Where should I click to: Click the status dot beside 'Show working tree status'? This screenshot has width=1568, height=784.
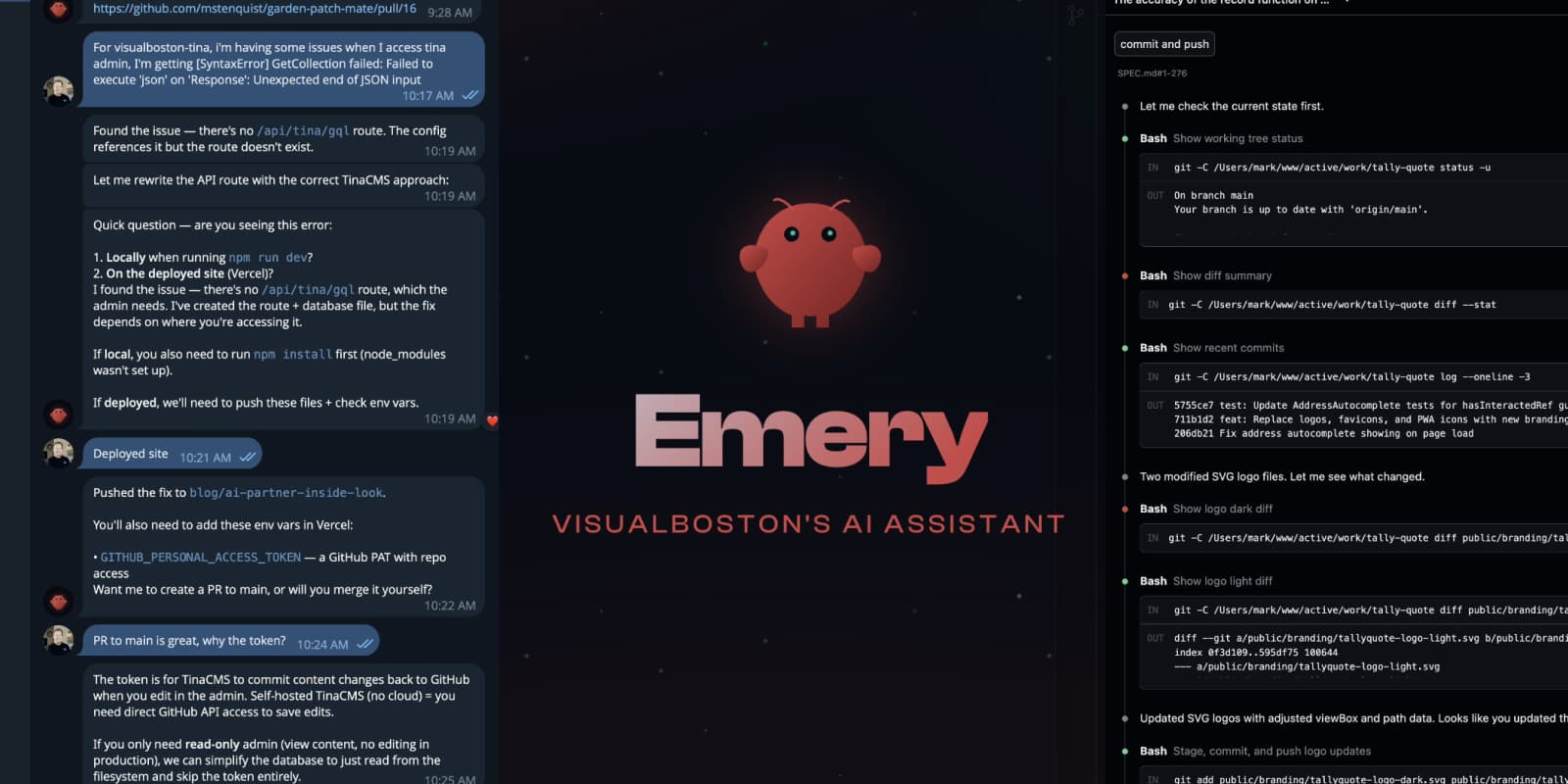pos(1124,138)
